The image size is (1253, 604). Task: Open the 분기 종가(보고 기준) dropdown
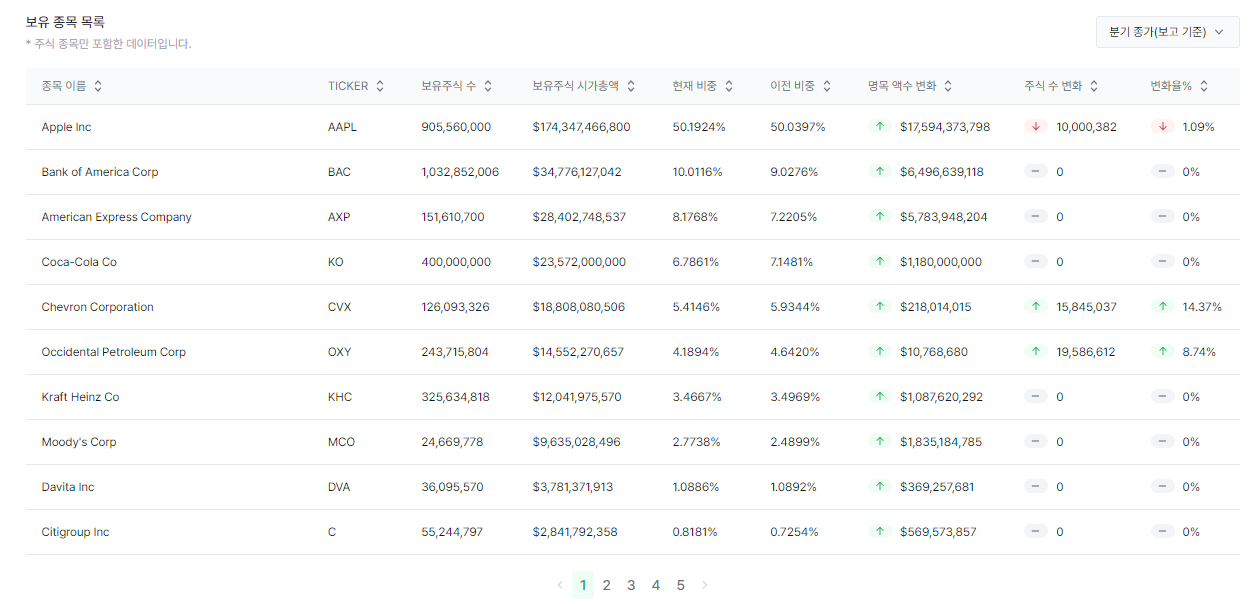point(1167,32)
